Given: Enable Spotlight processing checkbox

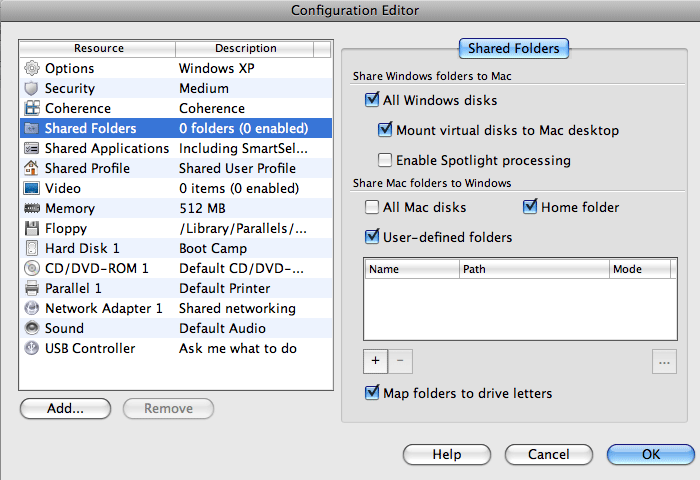Looking at the screenshot, I should [385, 160].
